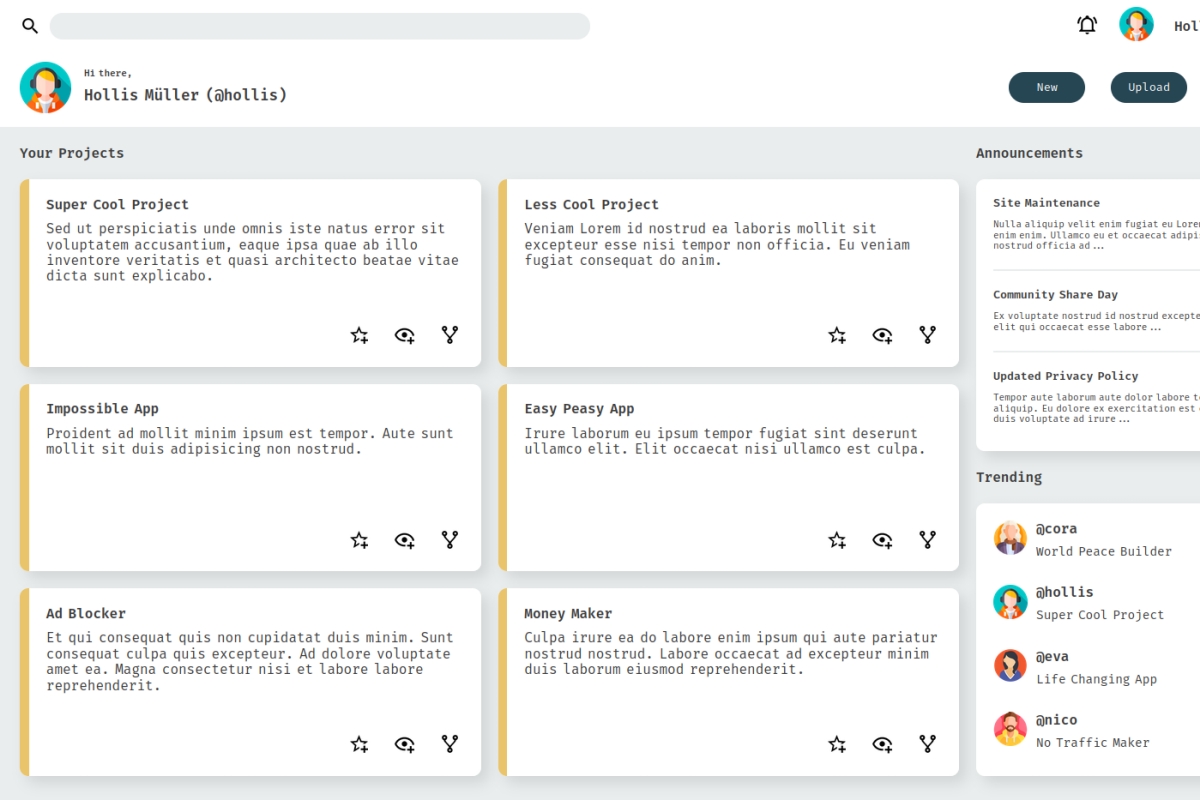Click Hollis Müller's large greeting avatar

click(45, 87)
